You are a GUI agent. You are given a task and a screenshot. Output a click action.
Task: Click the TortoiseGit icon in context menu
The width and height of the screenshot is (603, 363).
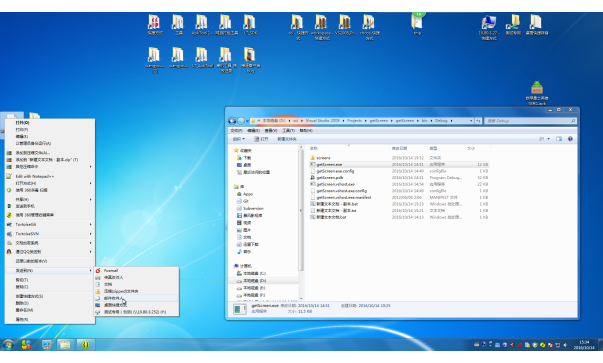9,224
